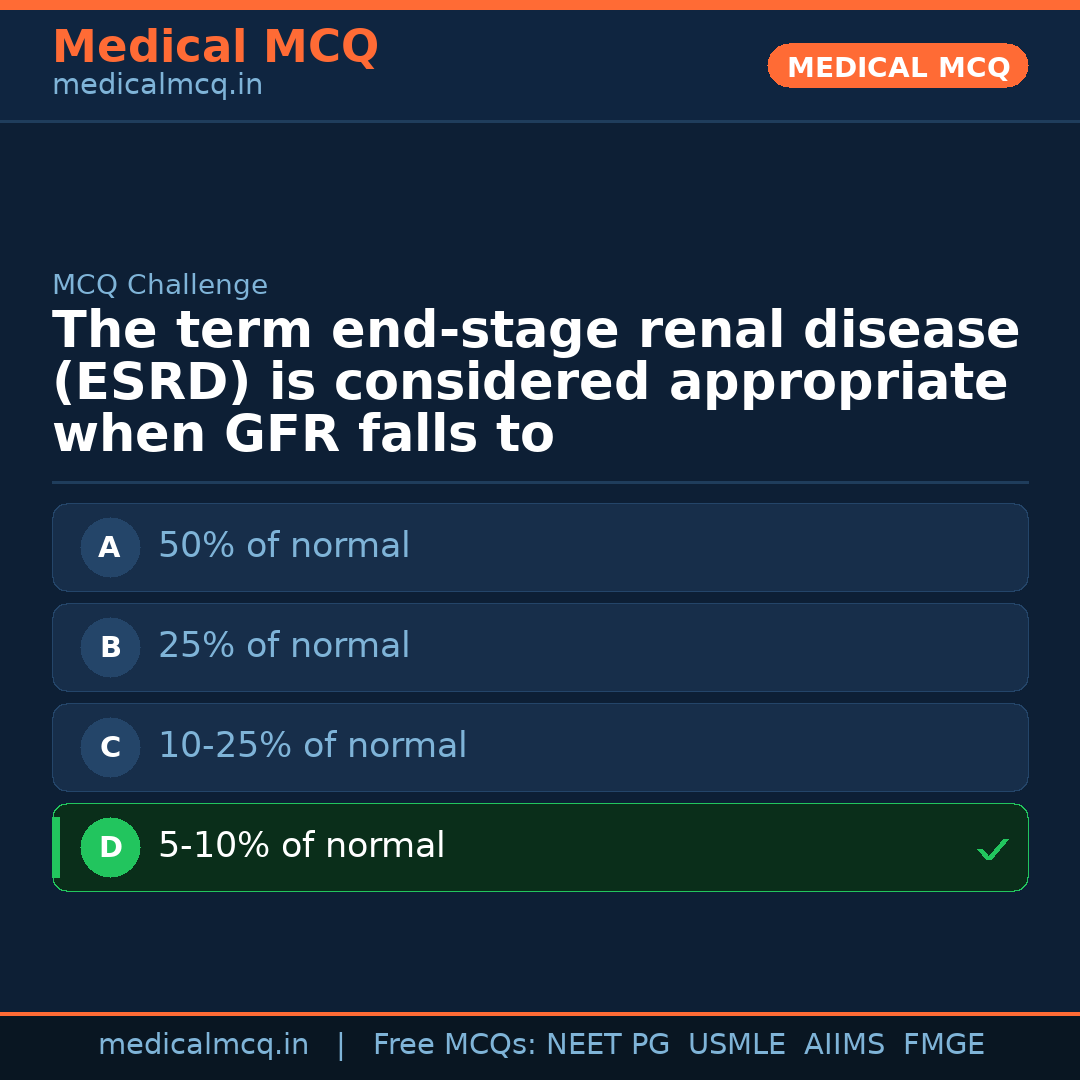1080x1080 pixels.
Task: Click the B letter circle icon
Action: click(110, 647)
